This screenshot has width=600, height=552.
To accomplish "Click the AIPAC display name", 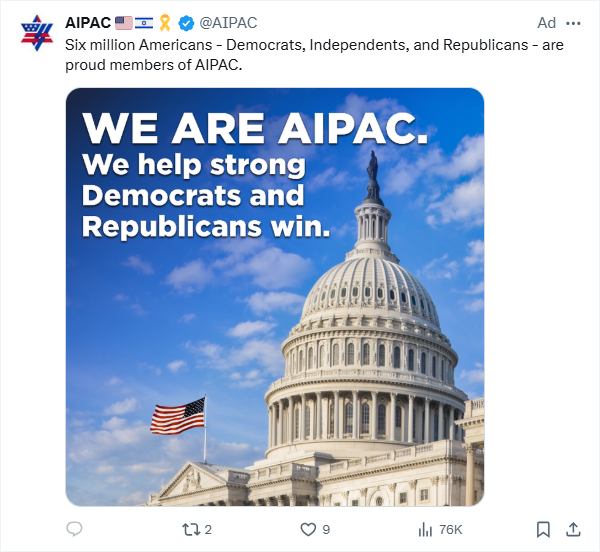I will pyautogui.click(x=87, y=23).
